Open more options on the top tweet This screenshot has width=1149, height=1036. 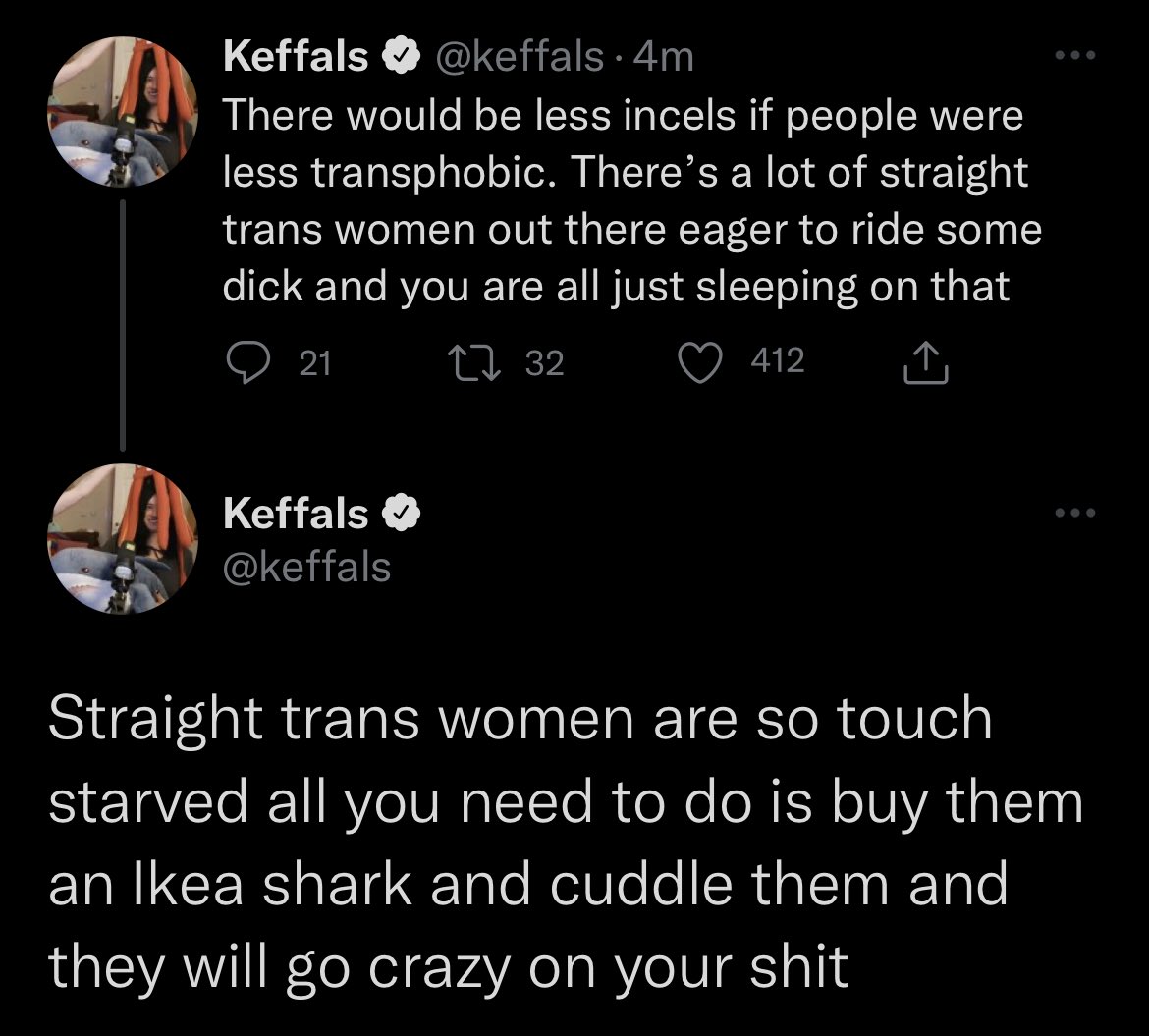1072,57
